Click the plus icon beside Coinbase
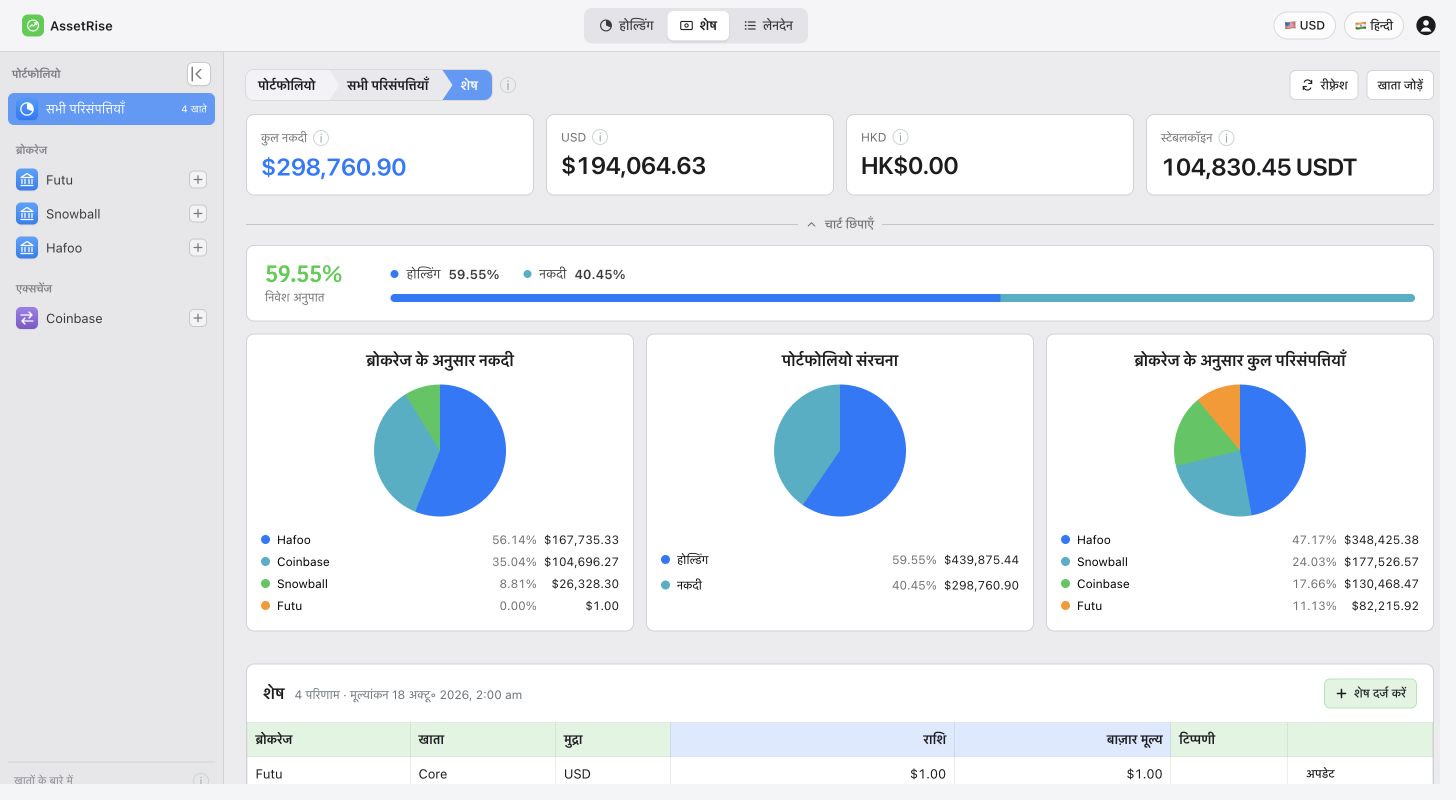Image resolution: width=1456 pixels, height=800 pixels. click(198, 318)
